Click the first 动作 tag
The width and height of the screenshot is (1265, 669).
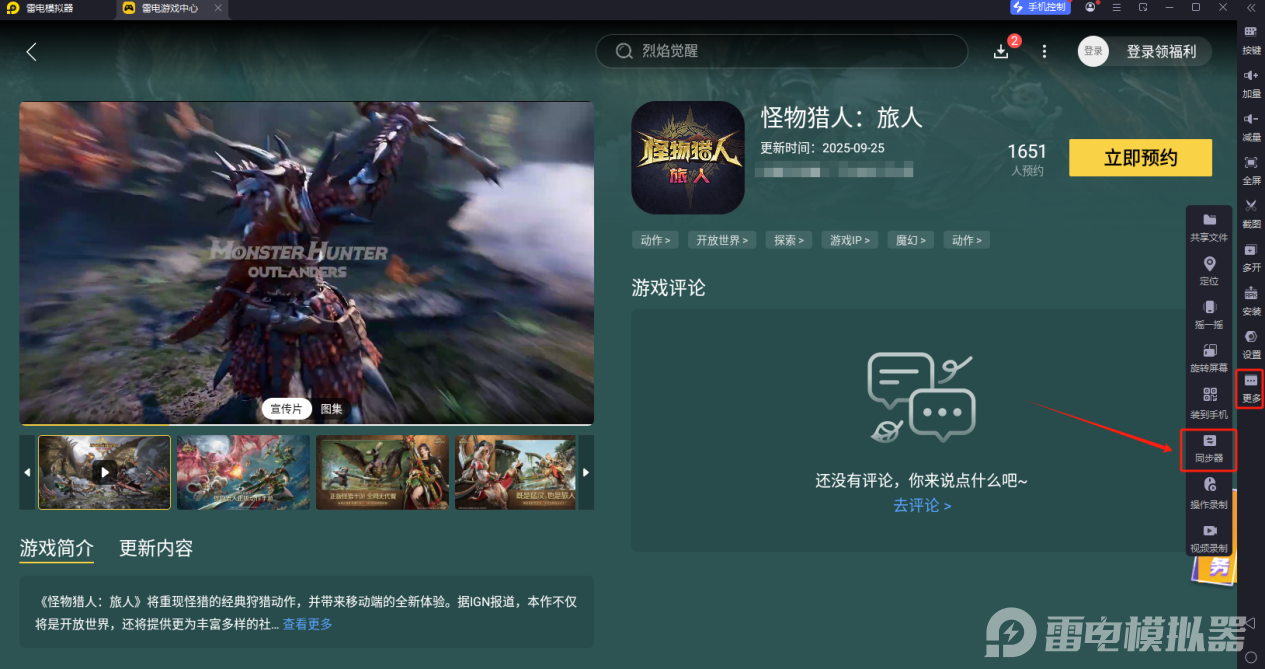click(656, 240)
